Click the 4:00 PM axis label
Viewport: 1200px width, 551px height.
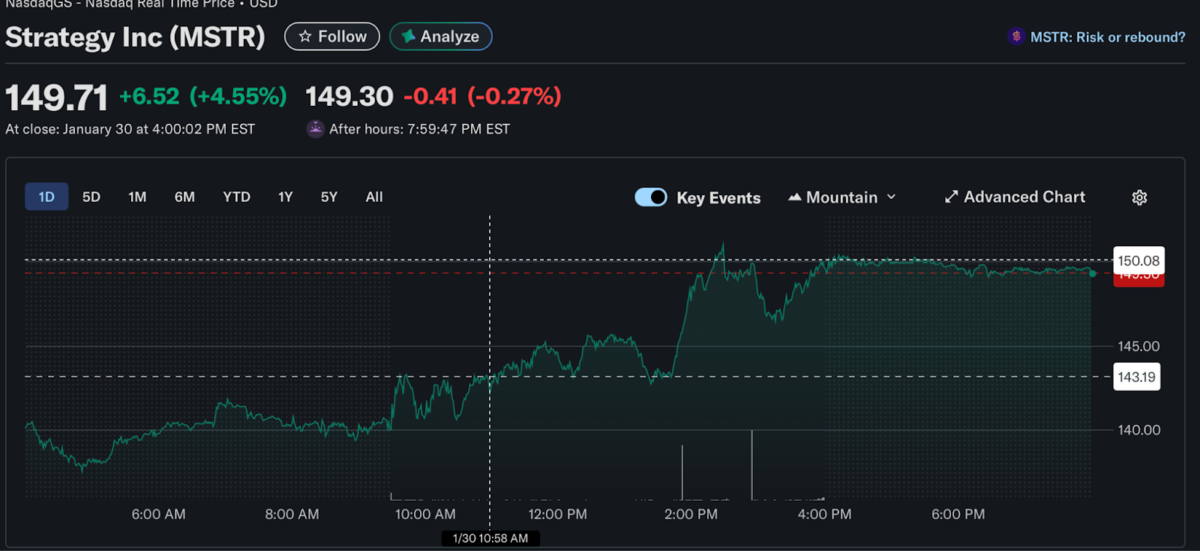click(x=826, y=514)
